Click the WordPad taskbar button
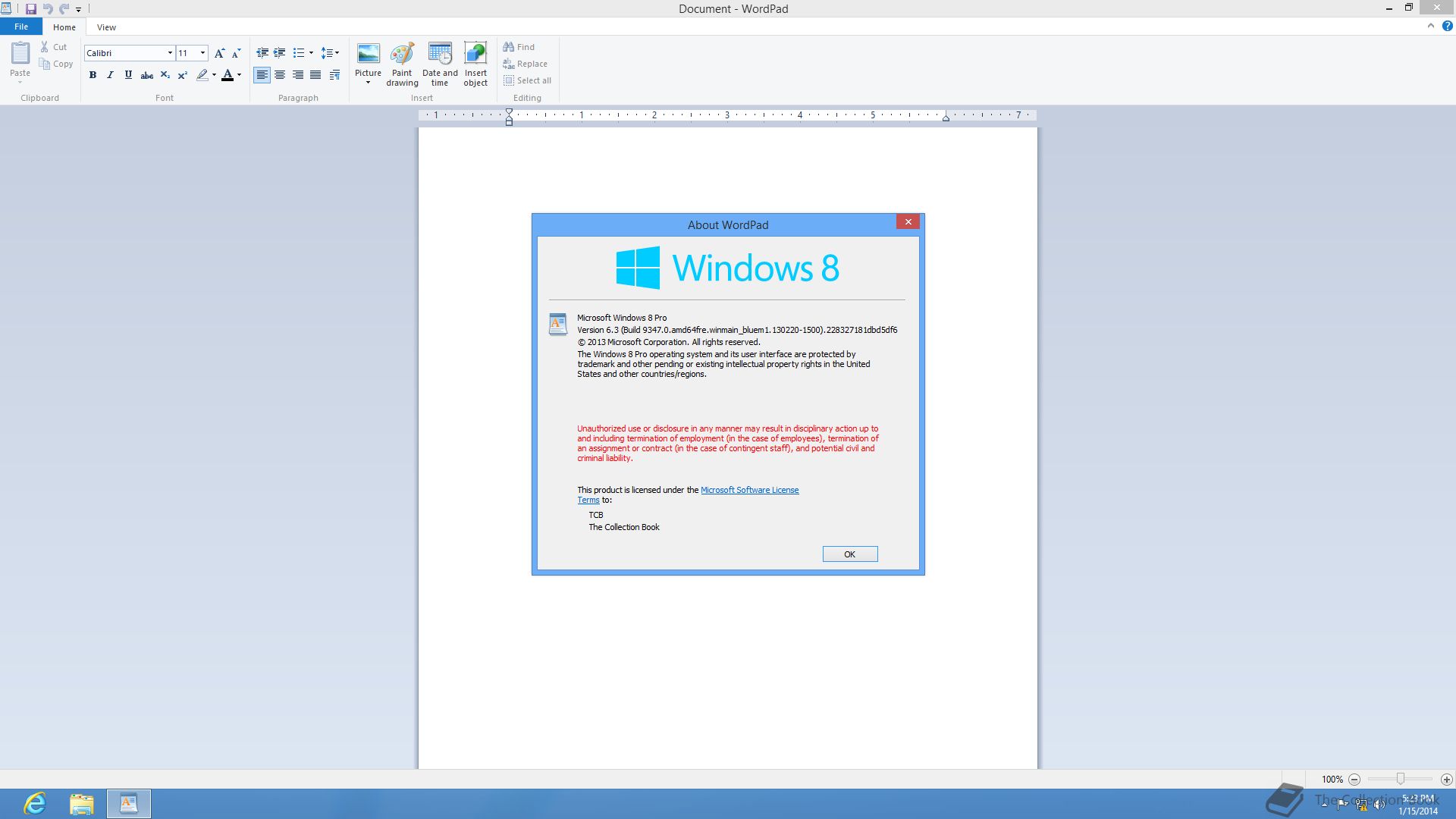The height and width of the screenshot is (819, 1456). 128,804
